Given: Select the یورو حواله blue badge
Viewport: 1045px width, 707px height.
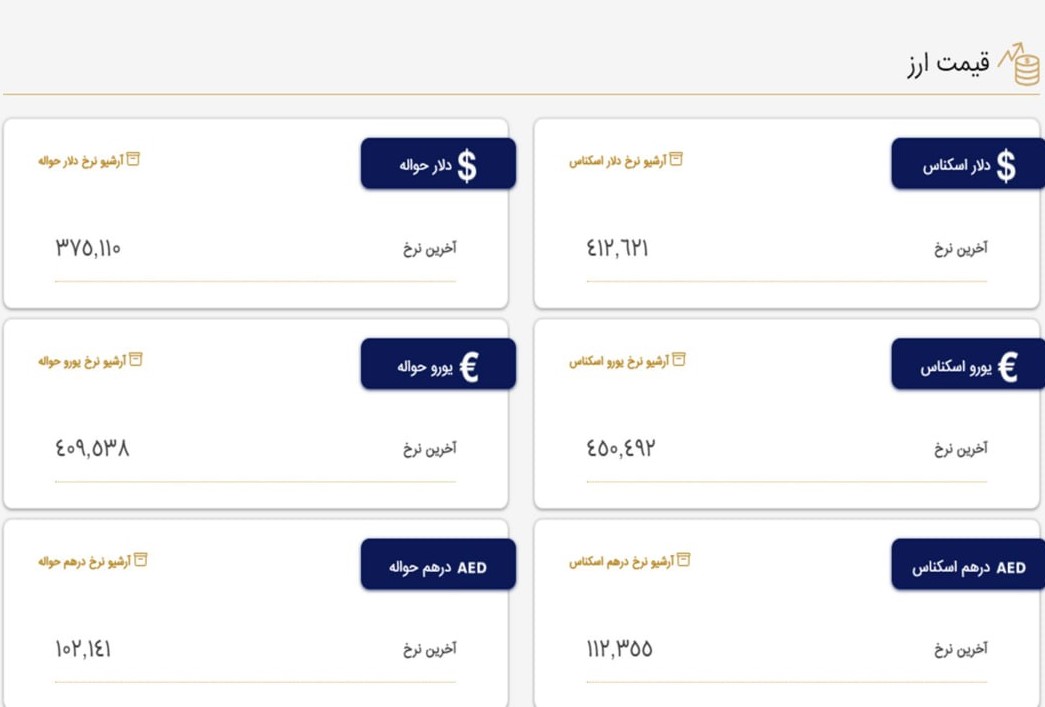Looking at the screenshot, I should click(x=438, y=364).
